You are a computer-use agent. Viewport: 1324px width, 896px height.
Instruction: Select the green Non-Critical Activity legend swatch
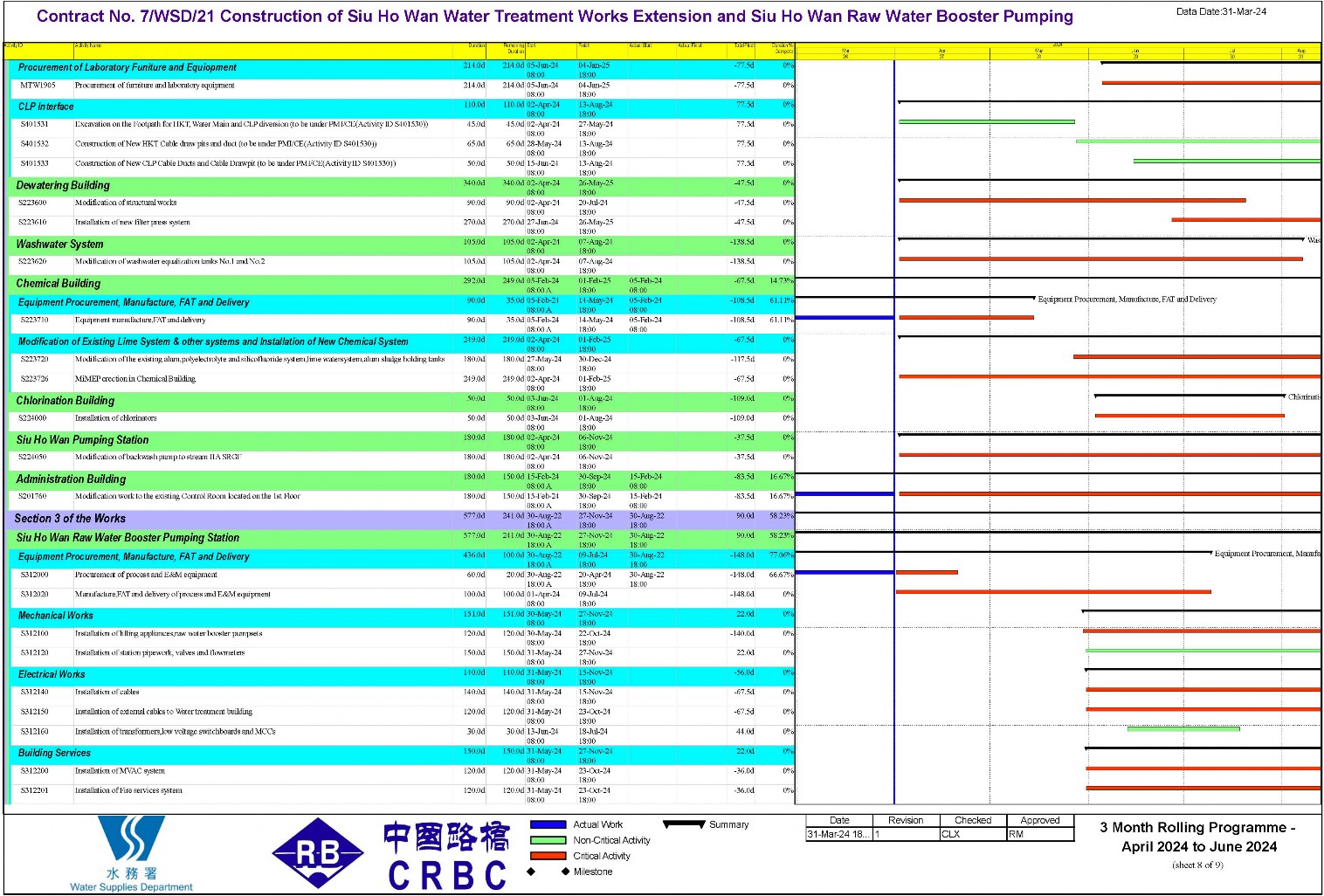[x=548, y=840]
